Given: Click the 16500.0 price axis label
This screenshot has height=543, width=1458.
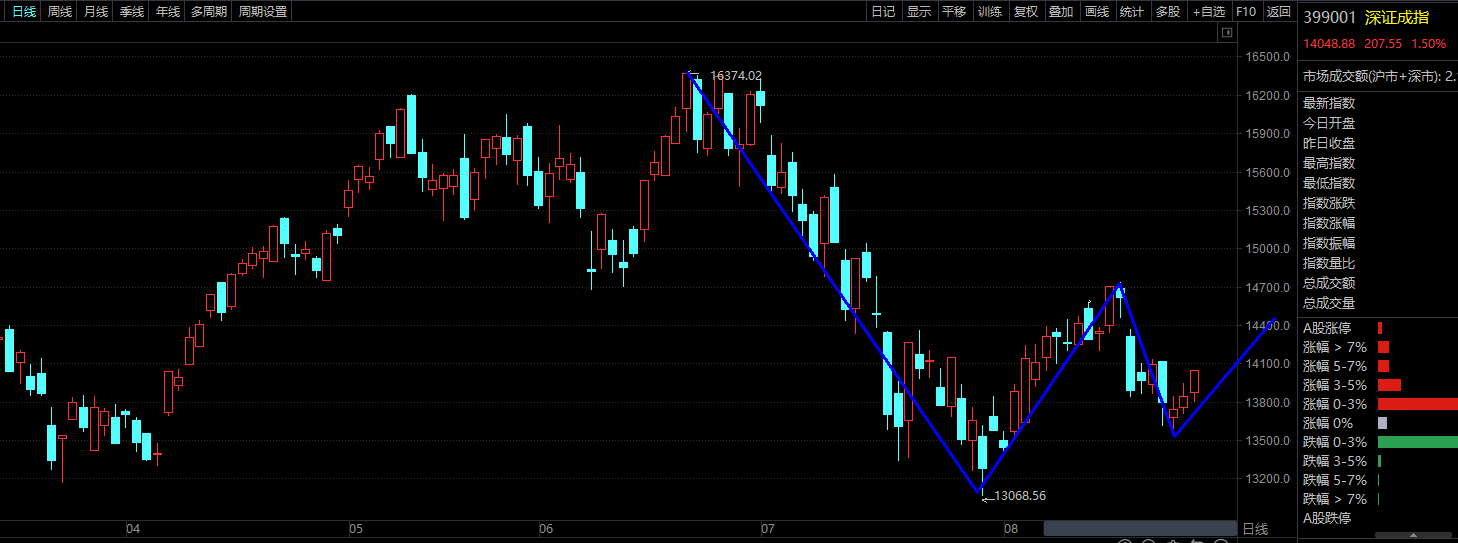Looking at the screenshot, I should tap(1266, 57).
